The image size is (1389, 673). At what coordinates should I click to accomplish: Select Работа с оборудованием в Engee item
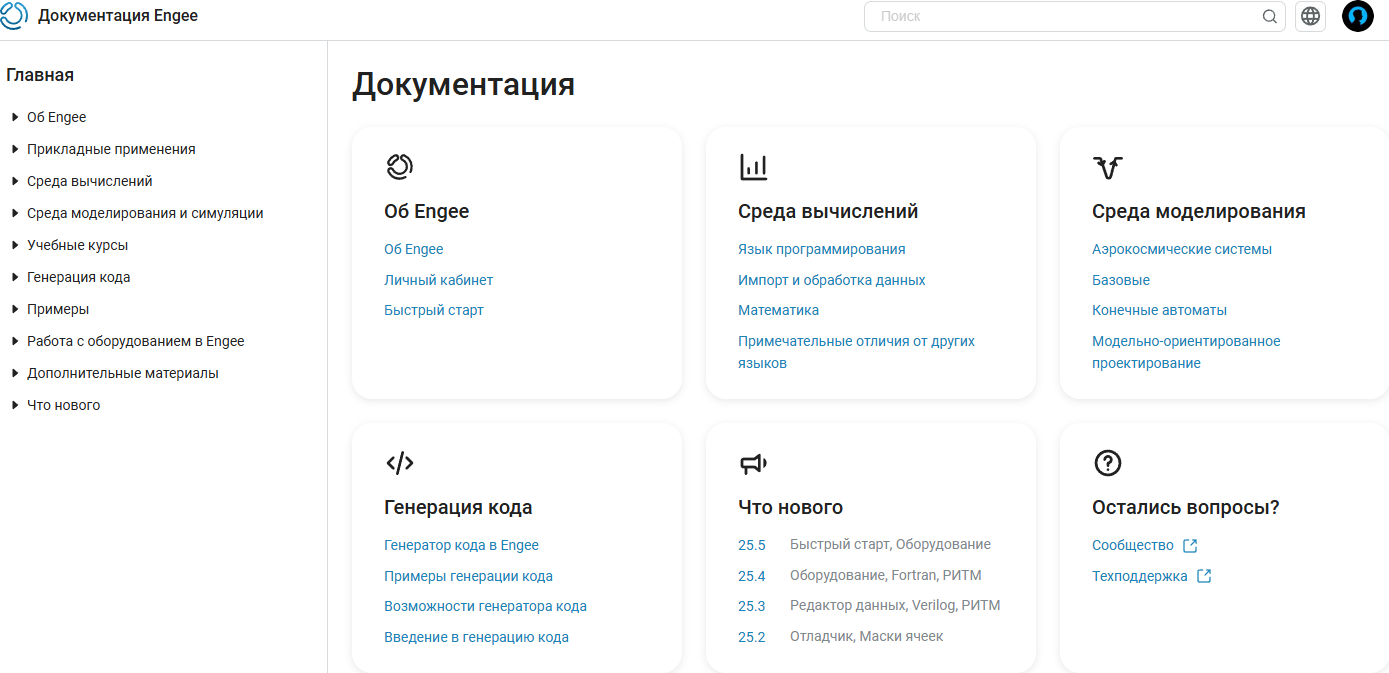[x=136, y=341]
